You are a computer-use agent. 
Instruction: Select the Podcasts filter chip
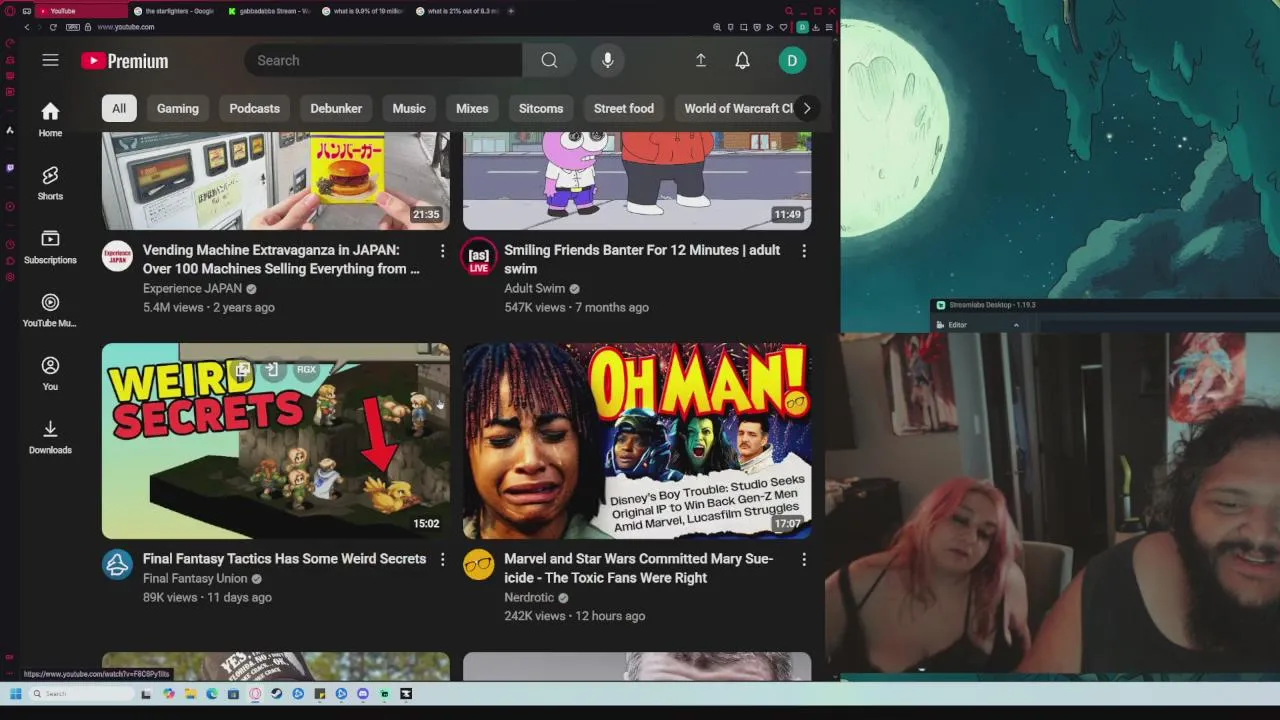pos(254,108)
